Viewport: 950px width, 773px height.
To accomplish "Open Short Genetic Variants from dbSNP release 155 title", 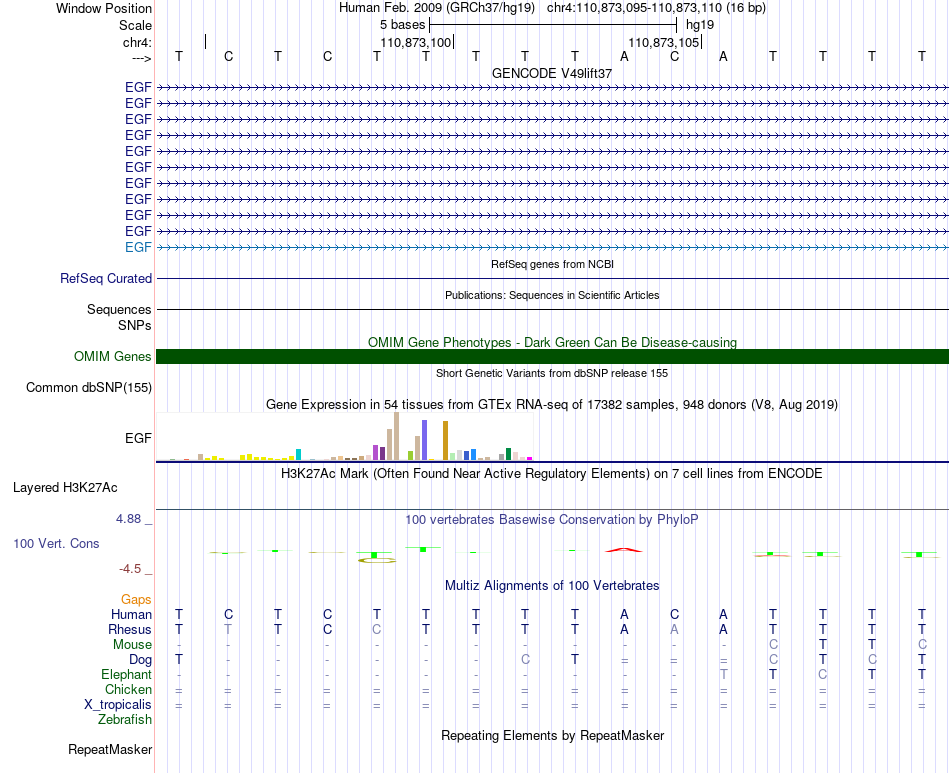I will tap(552, 373).
